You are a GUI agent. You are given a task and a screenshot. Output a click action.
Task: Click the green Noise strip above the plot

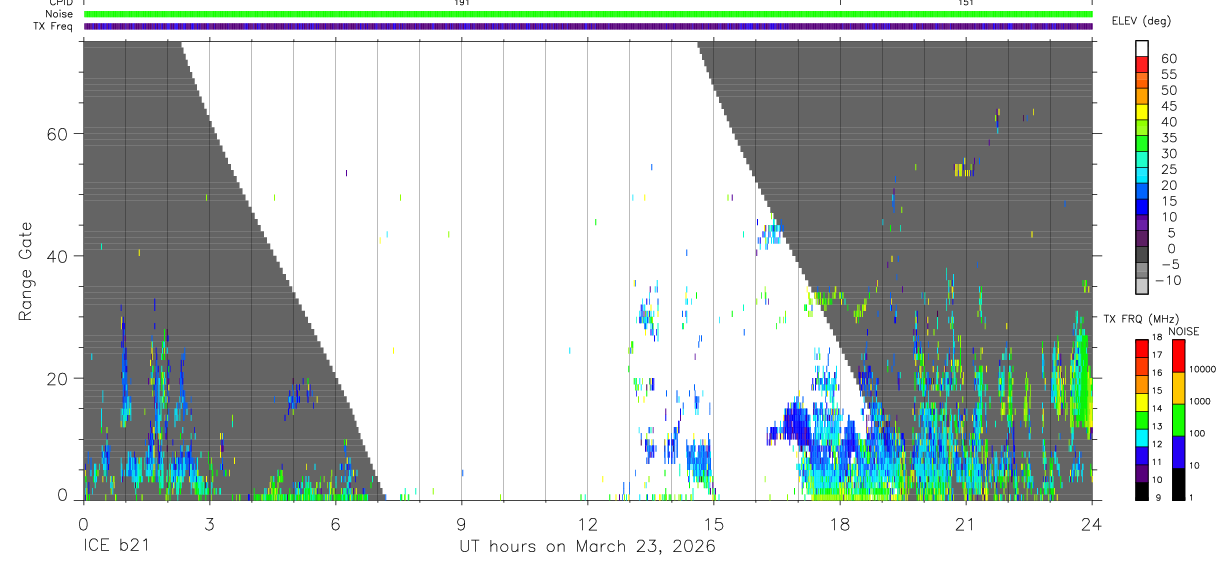pos(588,14)
